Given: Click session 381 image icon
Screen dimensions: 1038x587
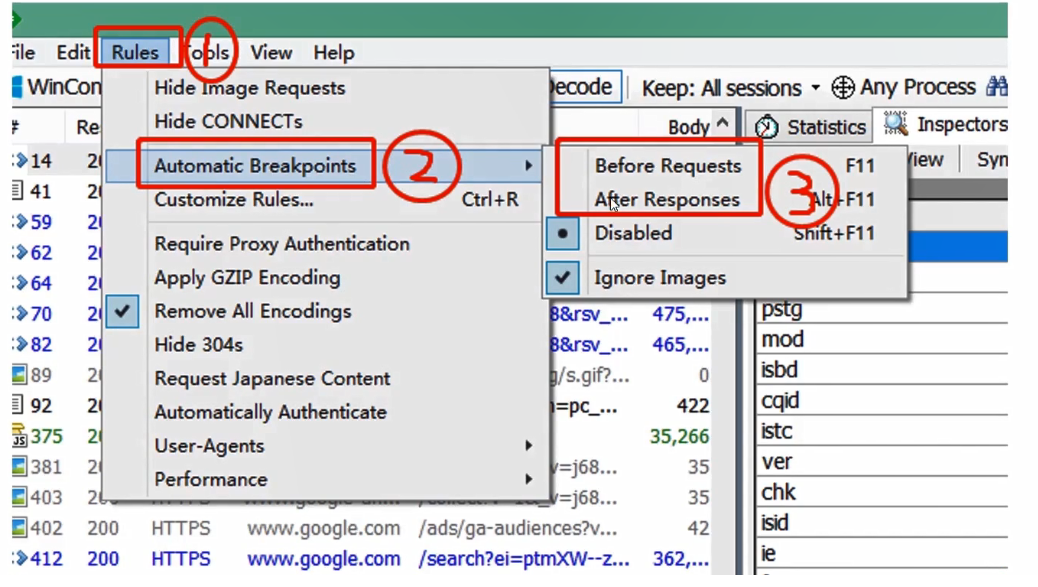Looking at the screenshot, I should (x=20, y=467).
